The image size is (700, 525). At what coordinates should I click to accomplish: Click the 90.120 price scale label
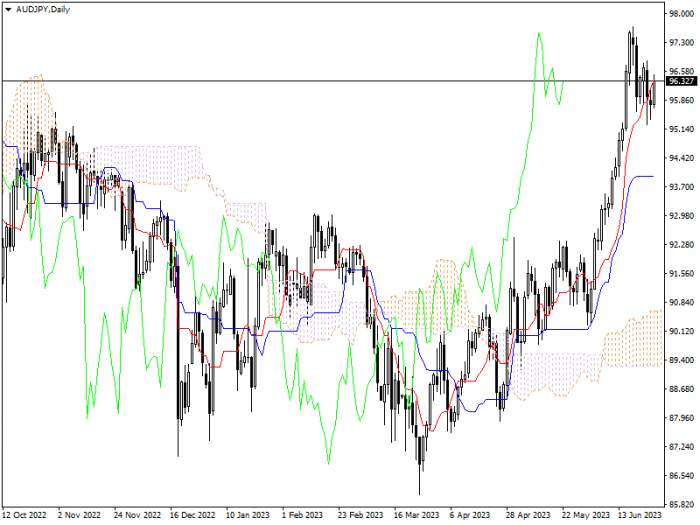(682, 331)
